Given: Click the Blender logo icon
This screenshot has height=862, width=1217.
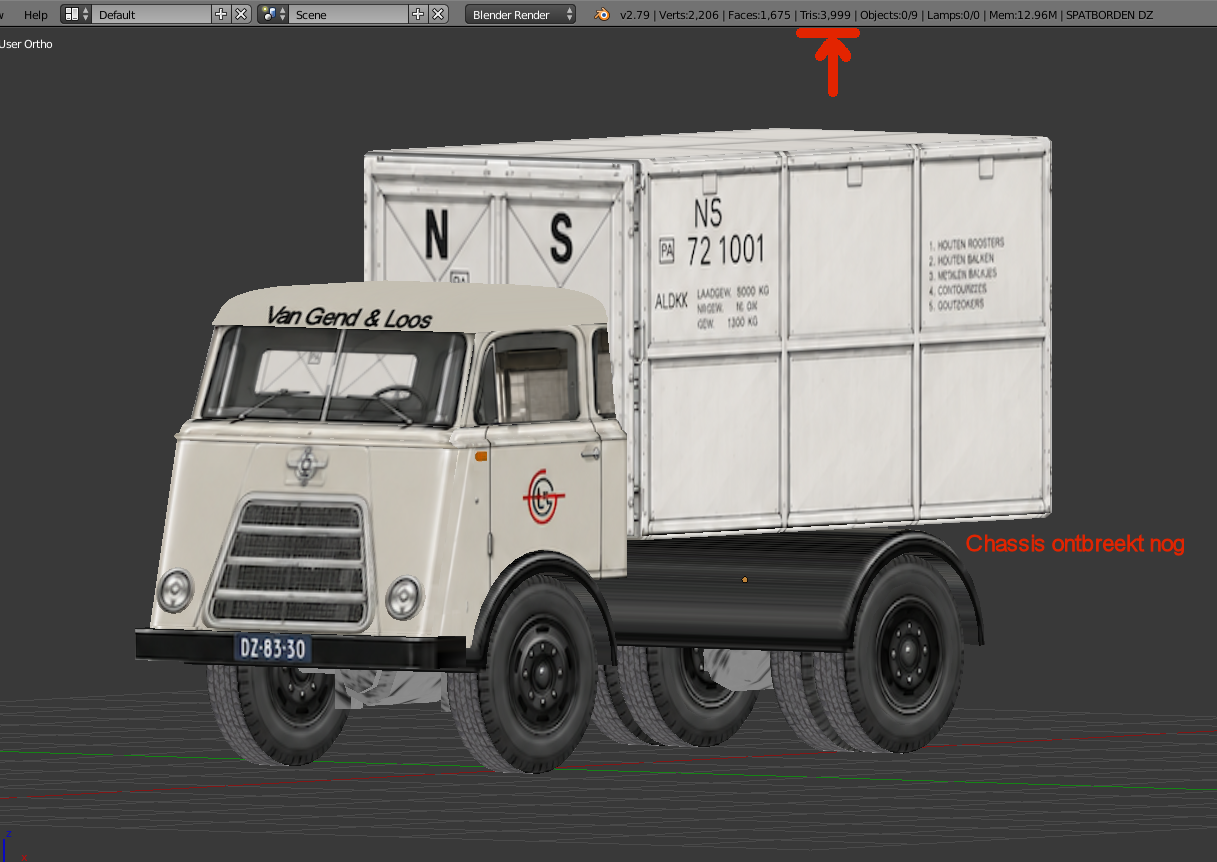Looking at the screenshot, I should pos(602,14).
